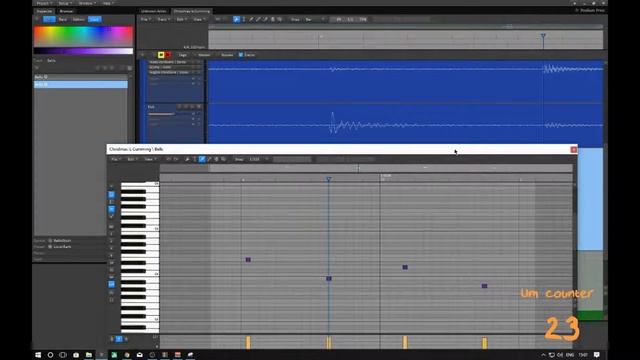Select the upper Bells item in inspector list
The image size is (640, 360).
coord(80,77)
